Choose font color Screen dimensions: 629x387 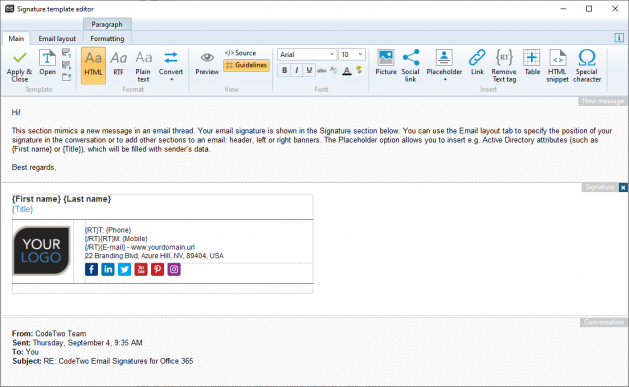click(347, 71)
